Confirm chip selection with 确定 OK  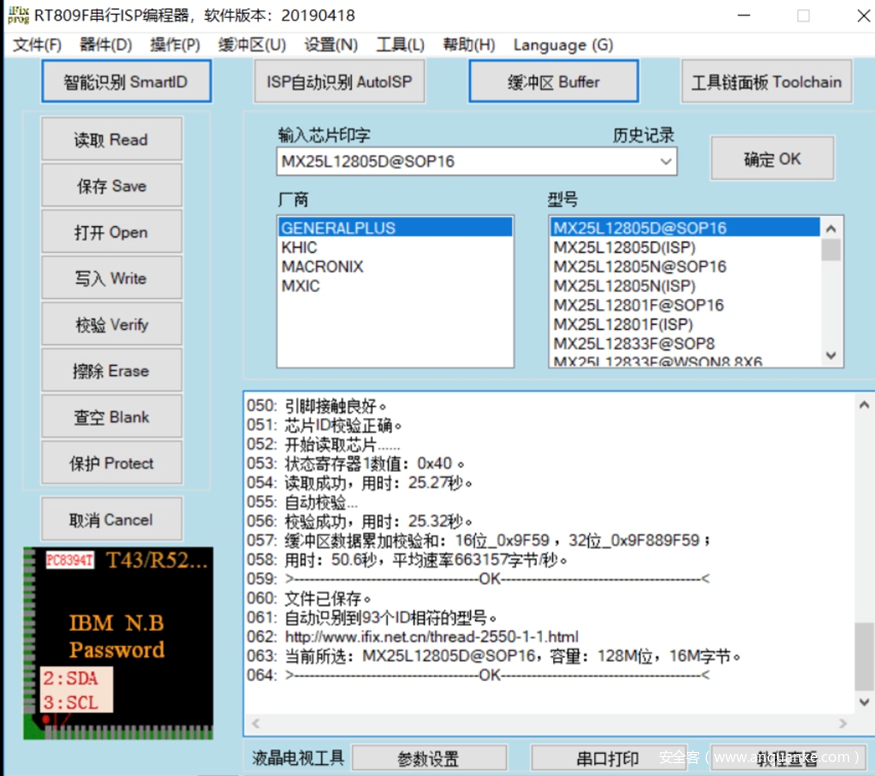click(x=771, y=158)
